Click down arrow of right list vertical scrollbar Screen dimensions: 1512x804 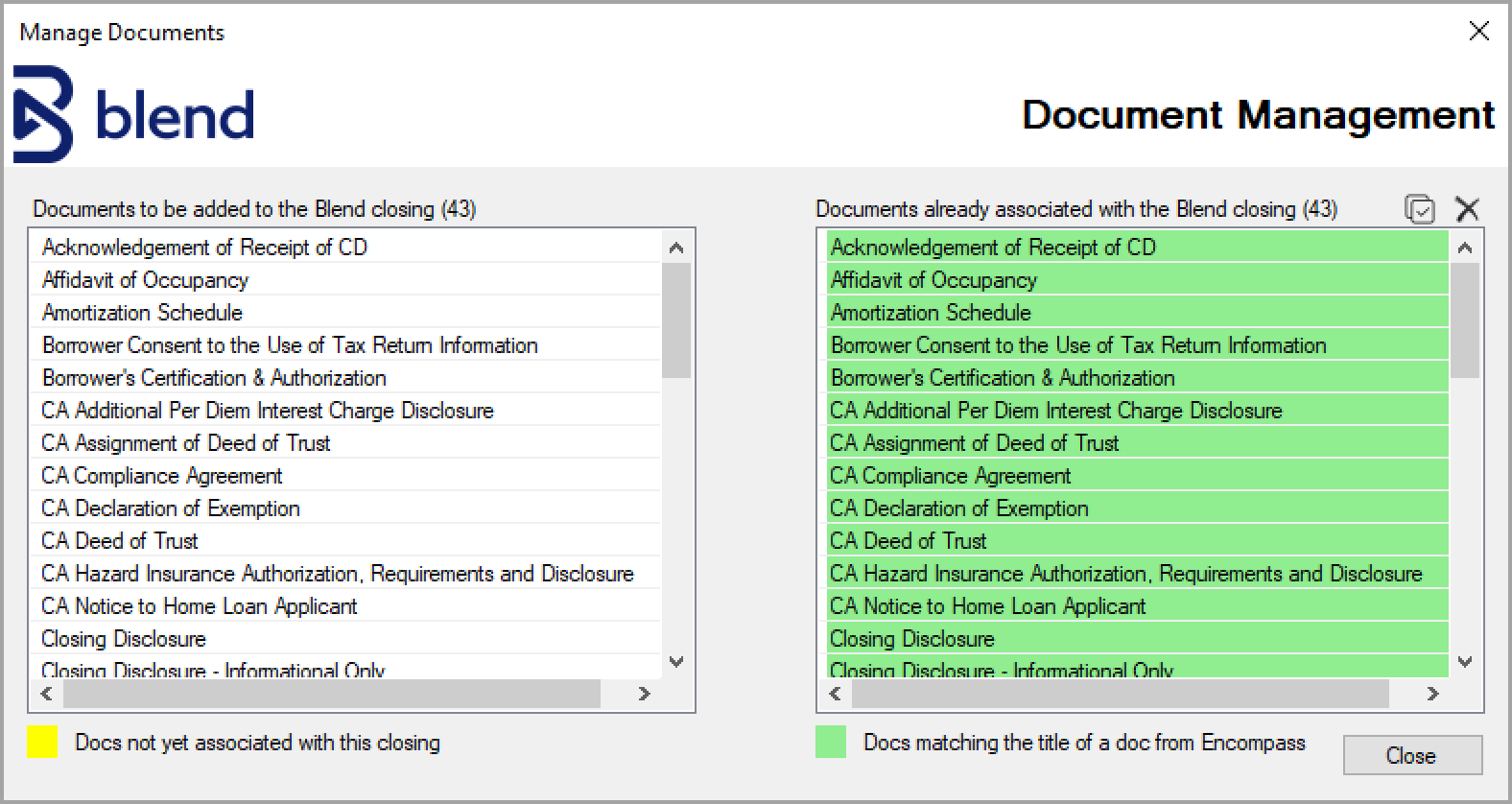pos(1464,661)
